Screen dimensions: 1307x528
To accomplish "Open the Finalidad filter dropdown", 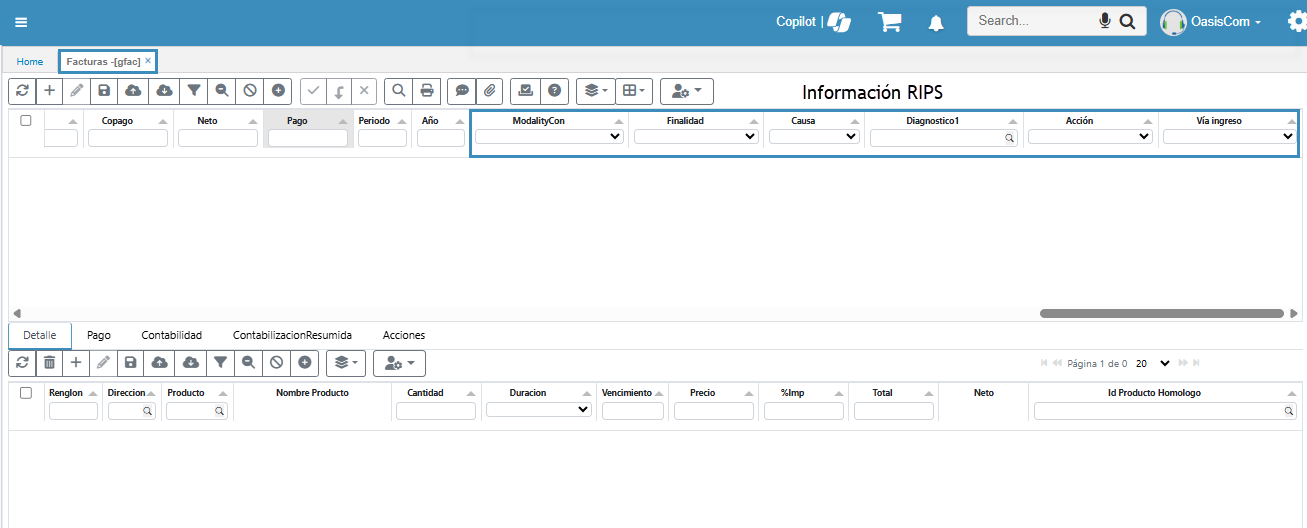I will pyautogui.click(x=696, y=137).
